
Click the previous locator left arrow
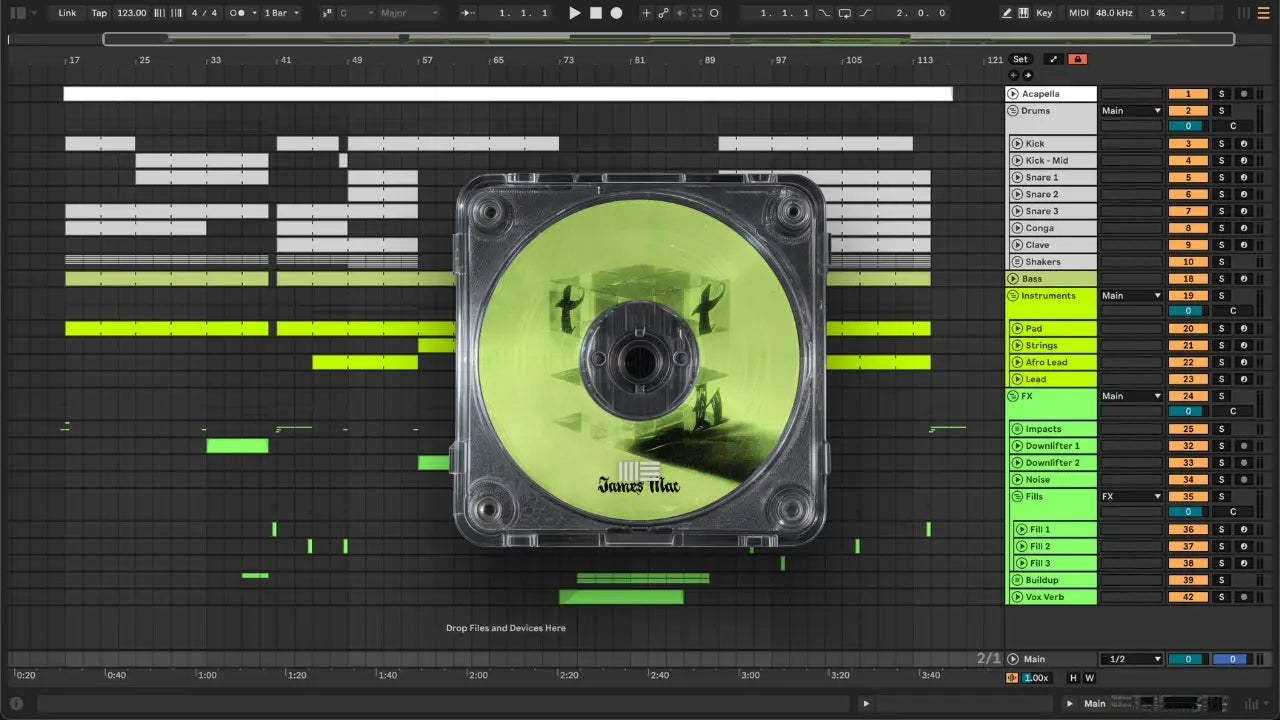1014,75
